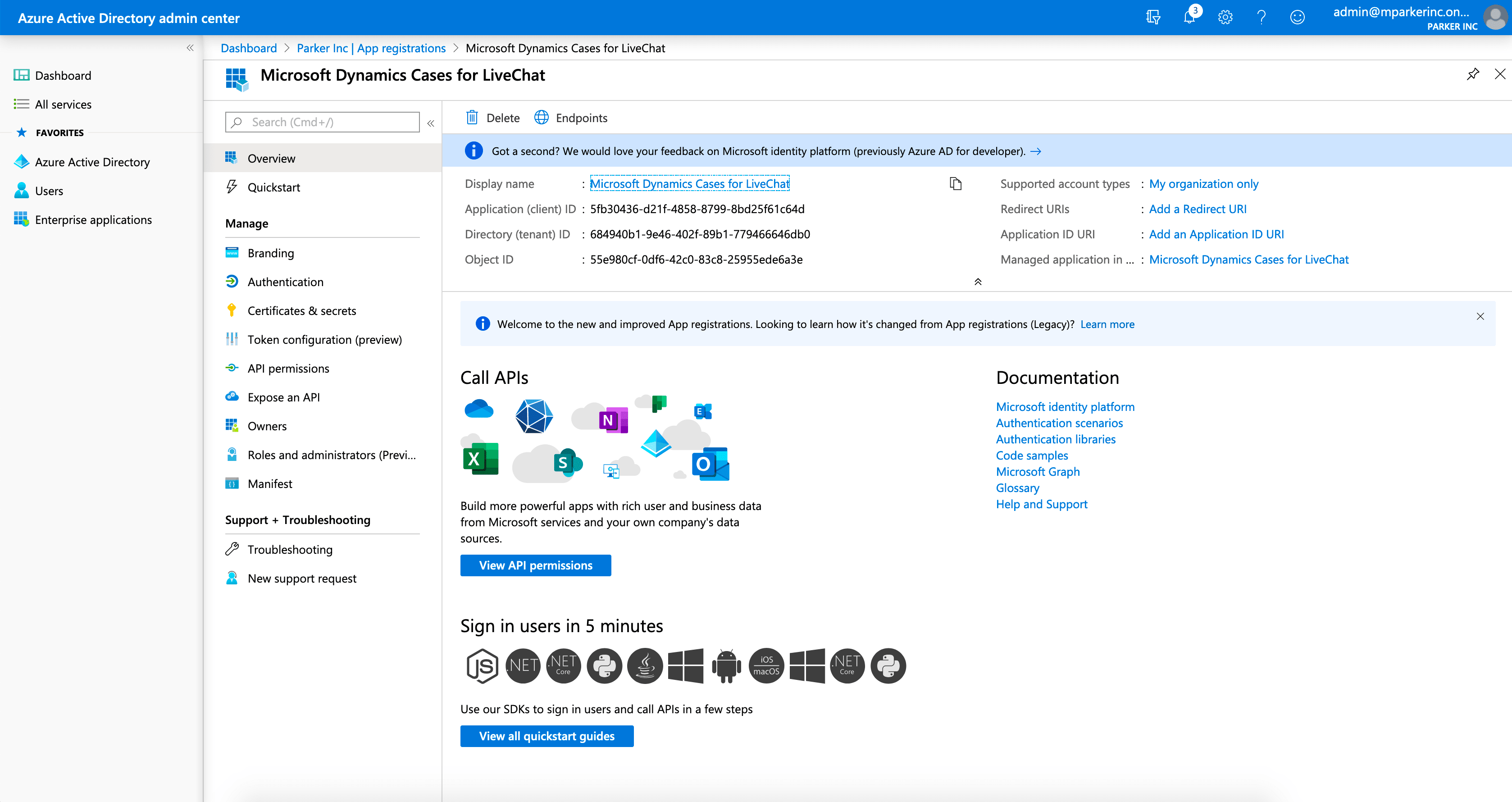The image size is (1512, 802).
Task: Click the OneNote icon under Call APIs
Action: click(x=613, y=420)
